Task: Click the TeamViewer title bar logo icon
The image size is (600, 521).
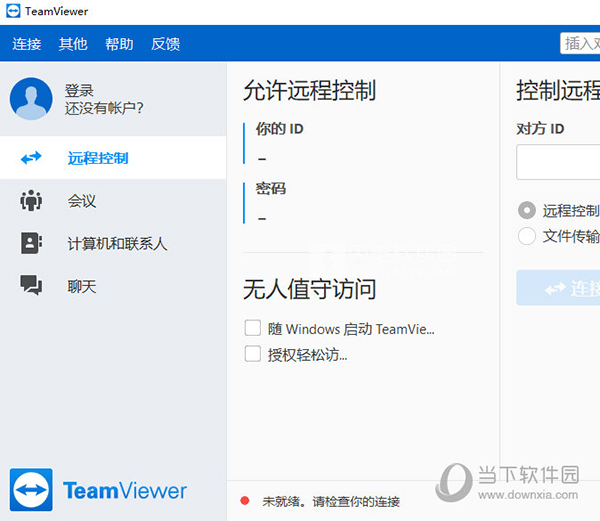Action: pos(13,11)
